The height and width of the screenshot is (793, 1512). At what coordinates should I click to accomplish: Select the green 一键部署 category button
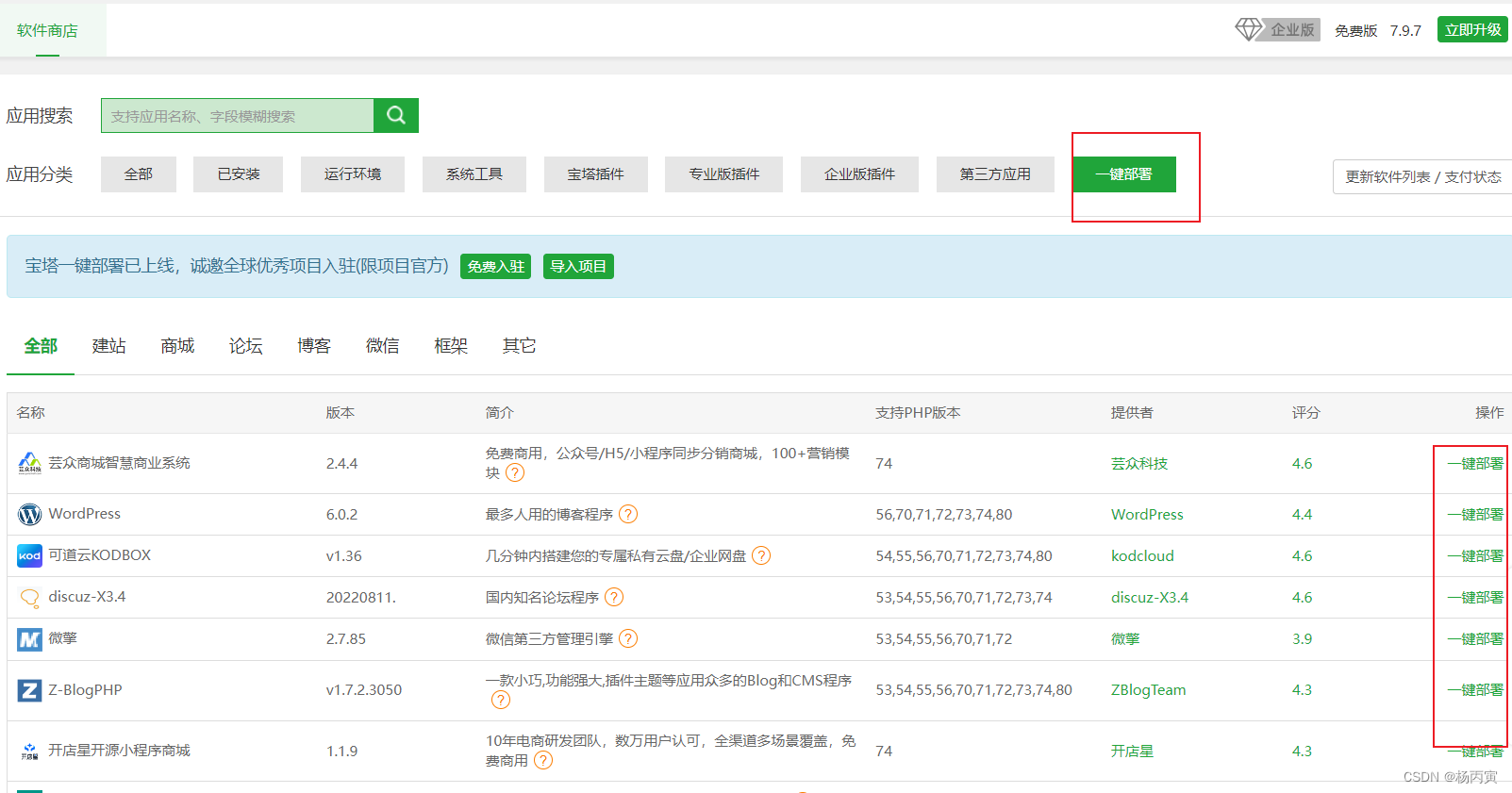(x=1124, y=174)
